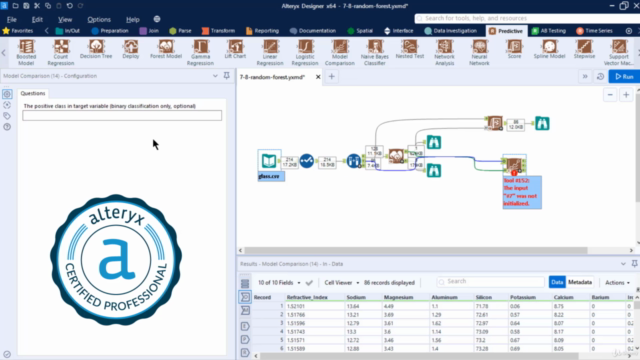
Task: Switch to the Preparation tool category
Action: click(x=110, y=31)
